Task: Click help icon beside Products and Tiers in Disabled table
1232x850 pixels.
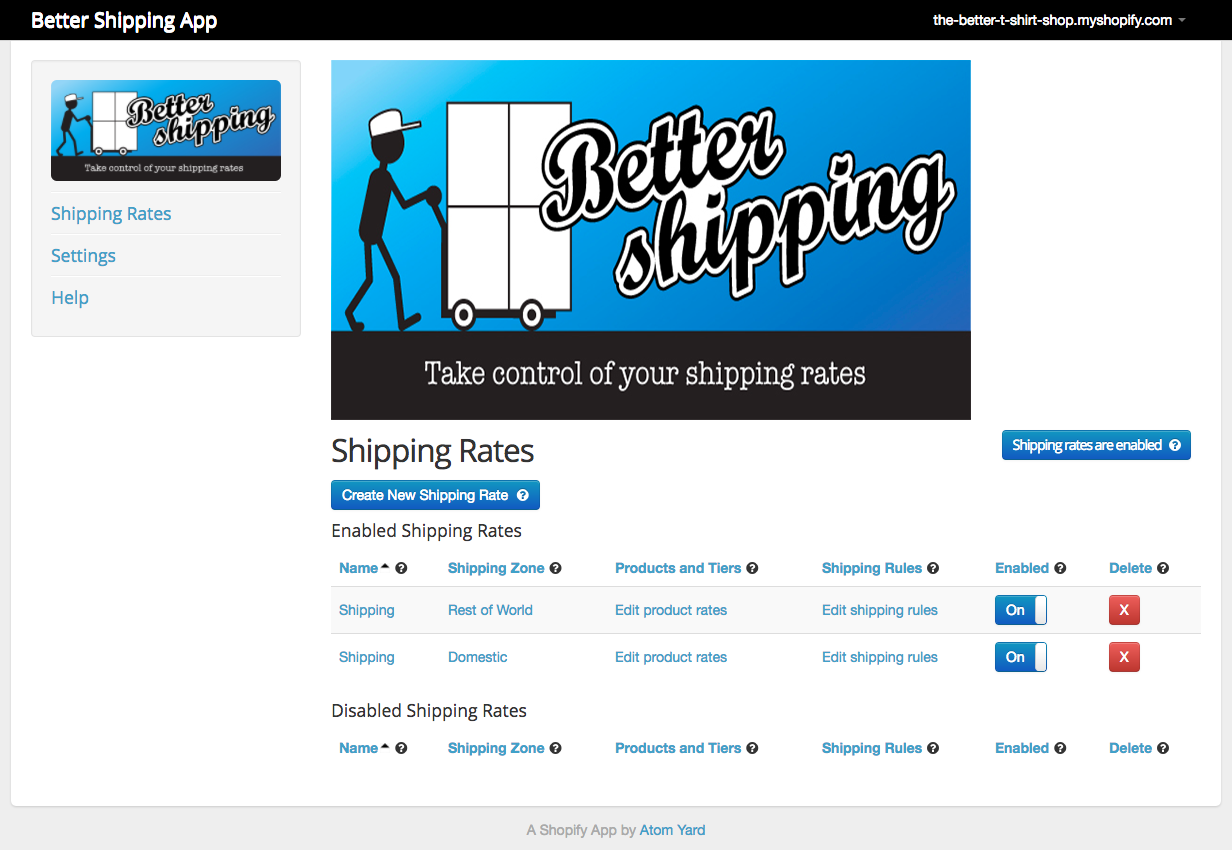Action: [752, 748]
